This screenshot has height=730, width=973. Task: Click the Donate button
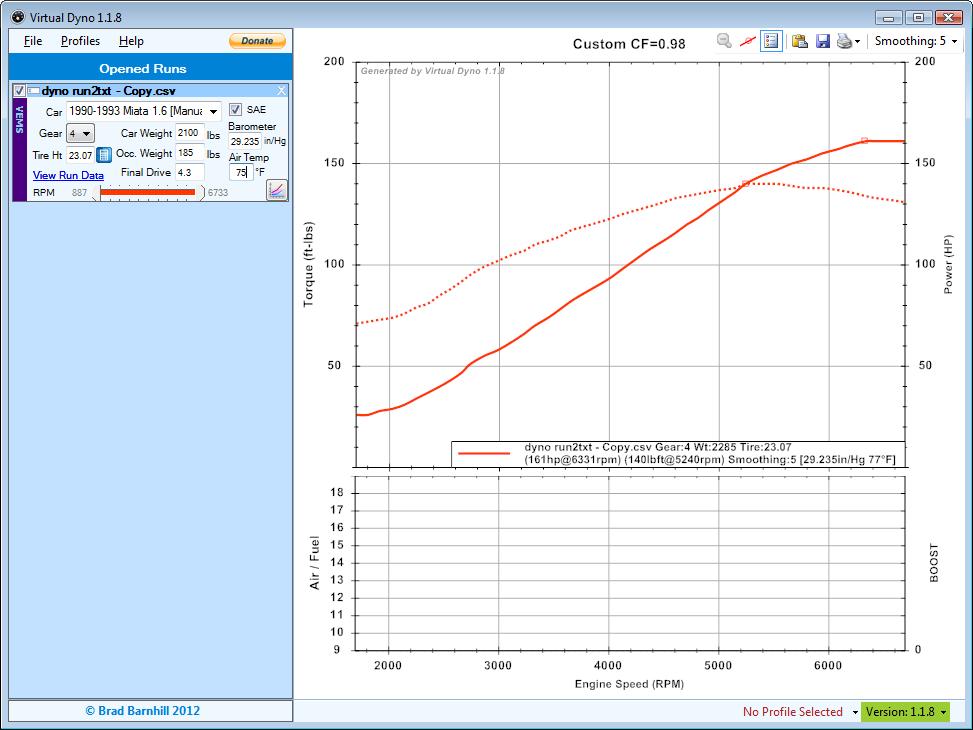pos(257,41)
